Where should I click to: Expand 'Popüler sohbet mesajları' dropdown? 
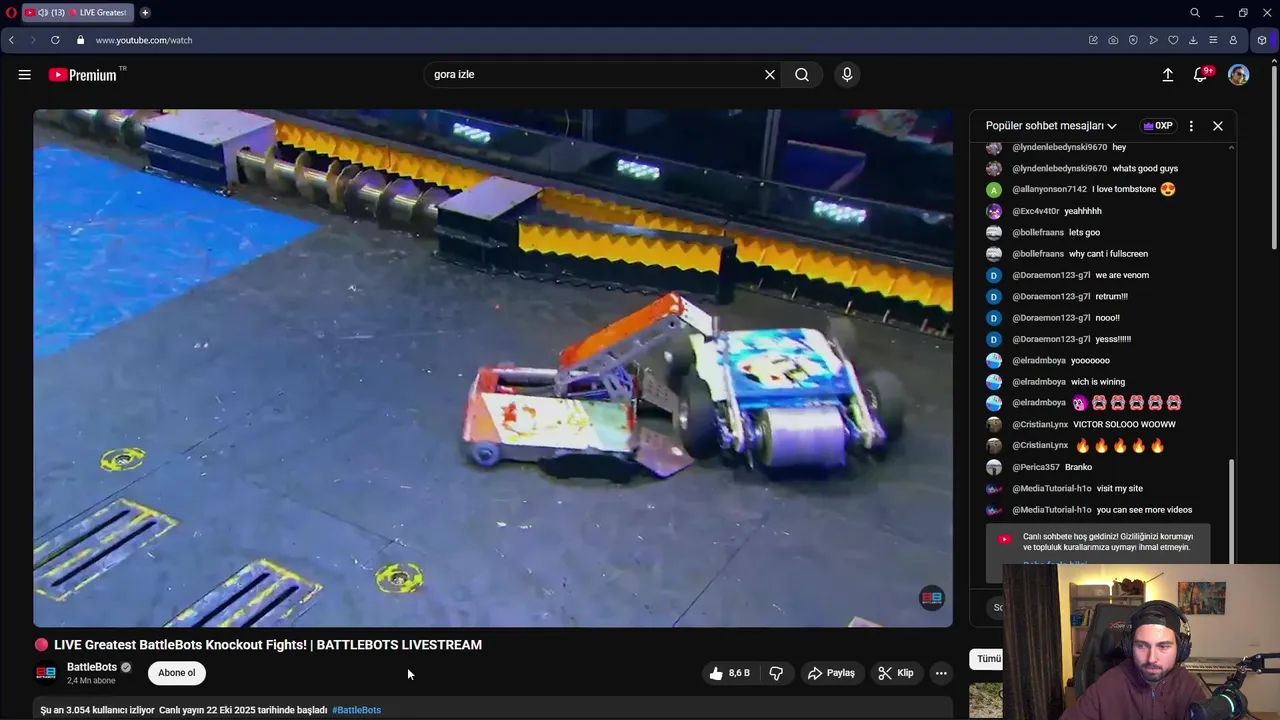[x=1051, y=126]
